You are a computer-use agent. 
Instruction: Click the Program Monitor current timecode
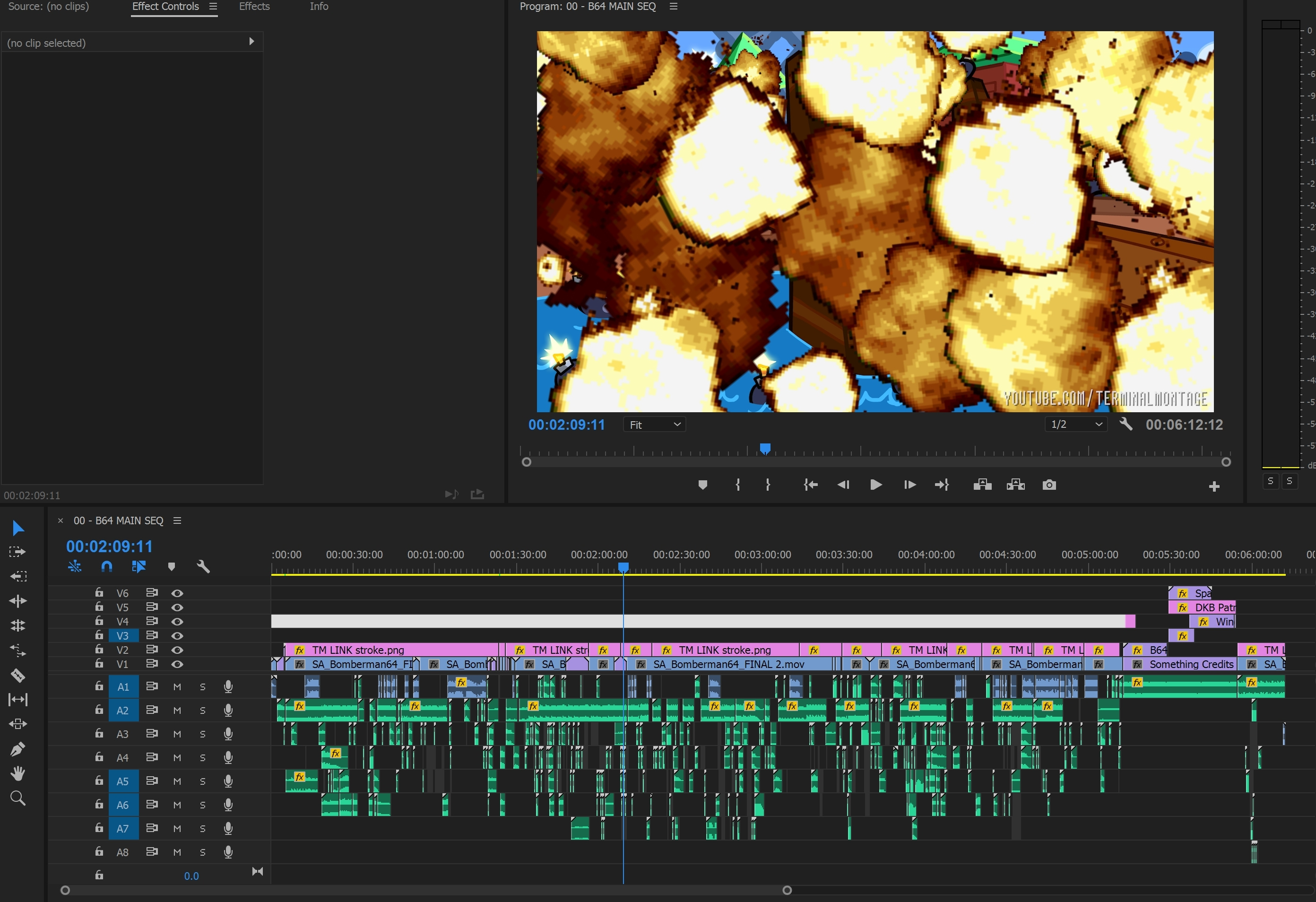[566, 425]
